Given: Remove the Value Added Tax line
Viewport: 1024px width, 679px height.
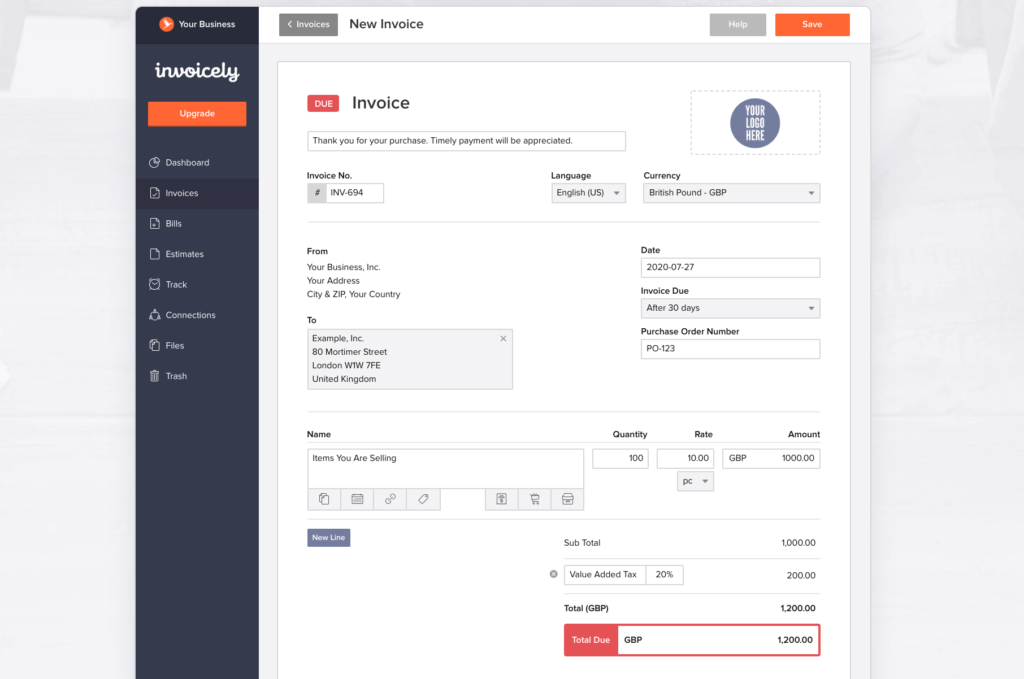Looking at the screenshot, I should click(x=553, y=574).
